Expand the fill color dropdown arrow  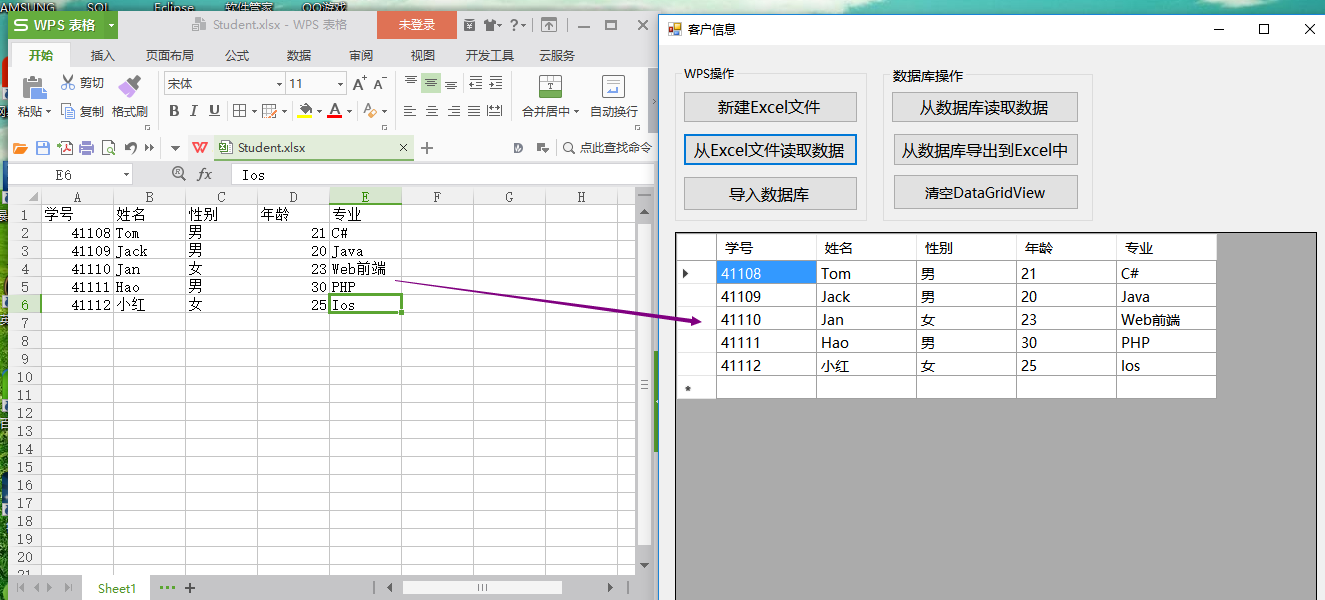[320, 111]
